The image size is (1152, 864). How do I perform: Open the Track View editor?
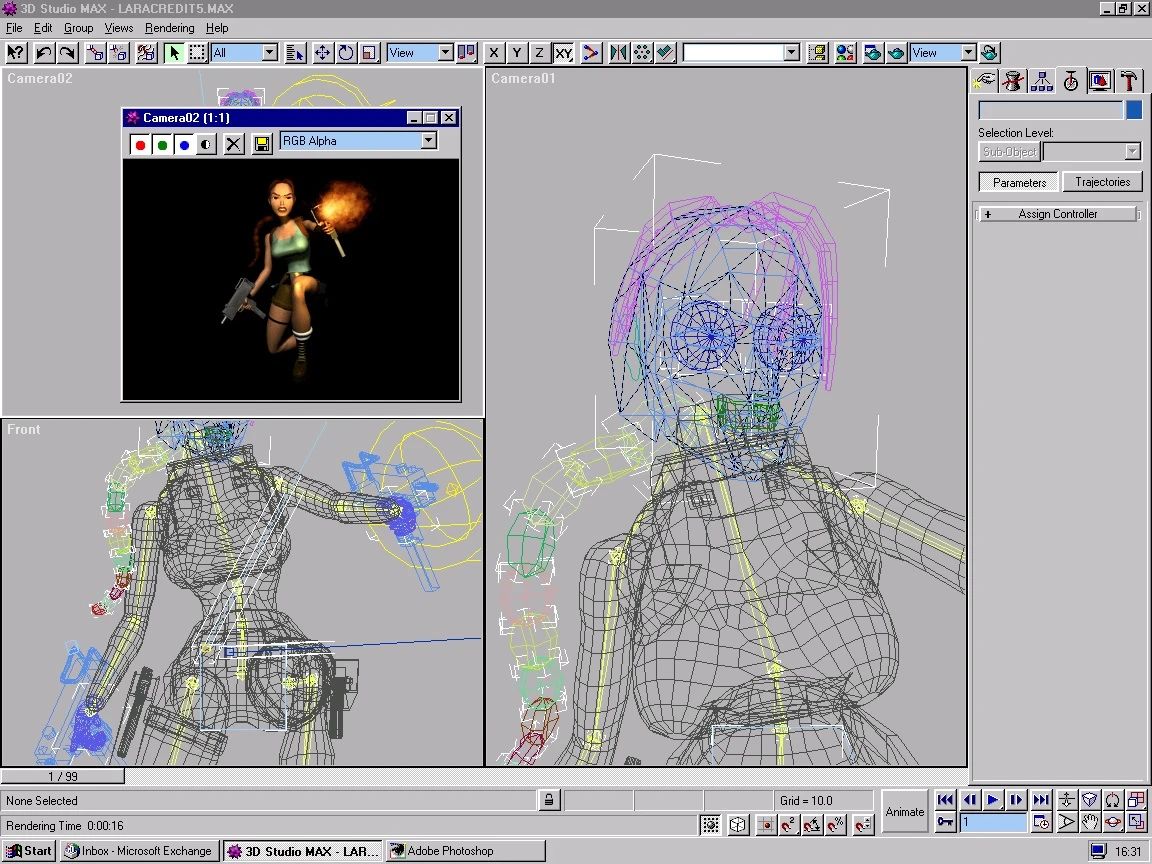[818, 53]
